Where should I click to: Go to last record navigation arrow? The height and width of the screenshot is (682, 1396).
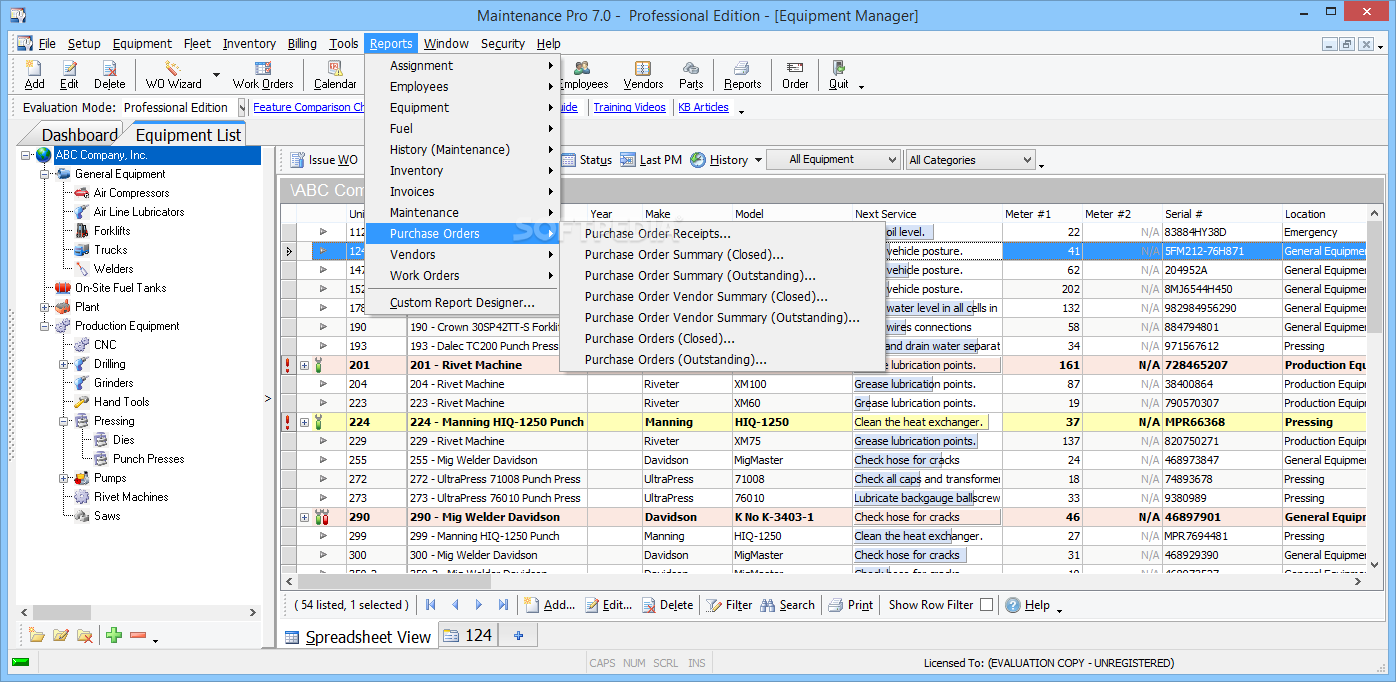click(x=503, y=605)
